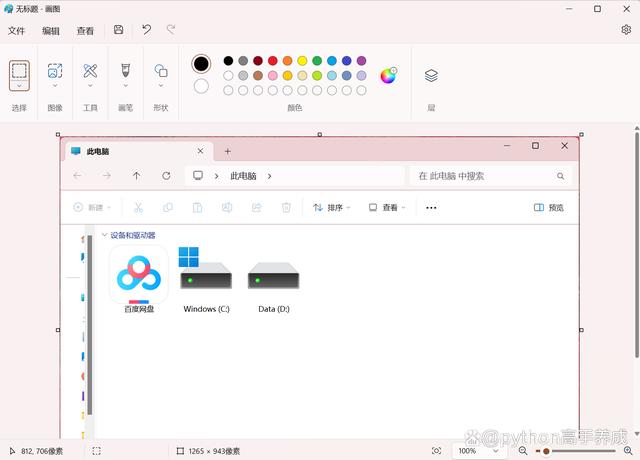Expand the Shapes dropdown chevron
Screen dimensions: 640x460
click(161, 86)
